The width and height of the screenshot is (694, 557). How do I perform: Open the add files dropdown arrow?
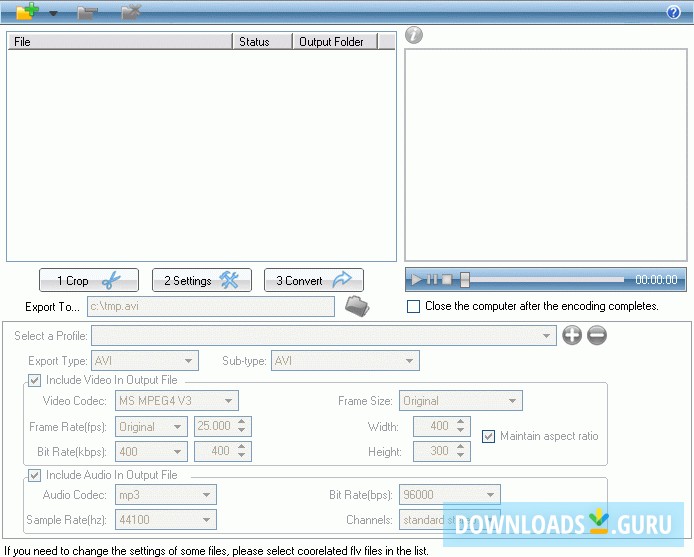(x=53, y=13)
